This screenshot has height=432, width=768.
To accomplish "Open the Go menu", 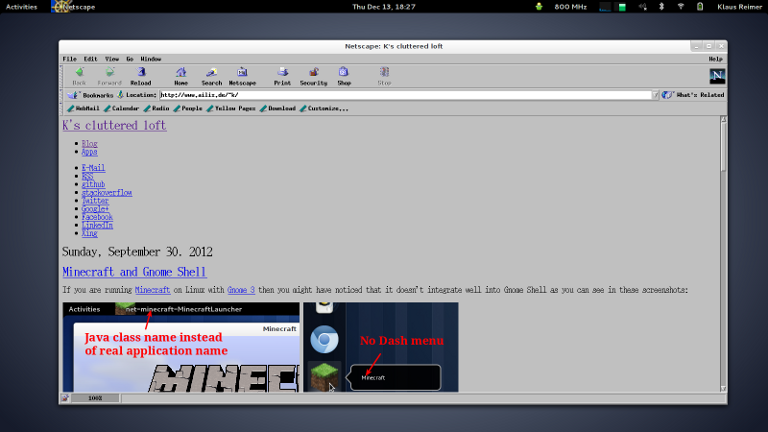I will [x=129, y=59].
